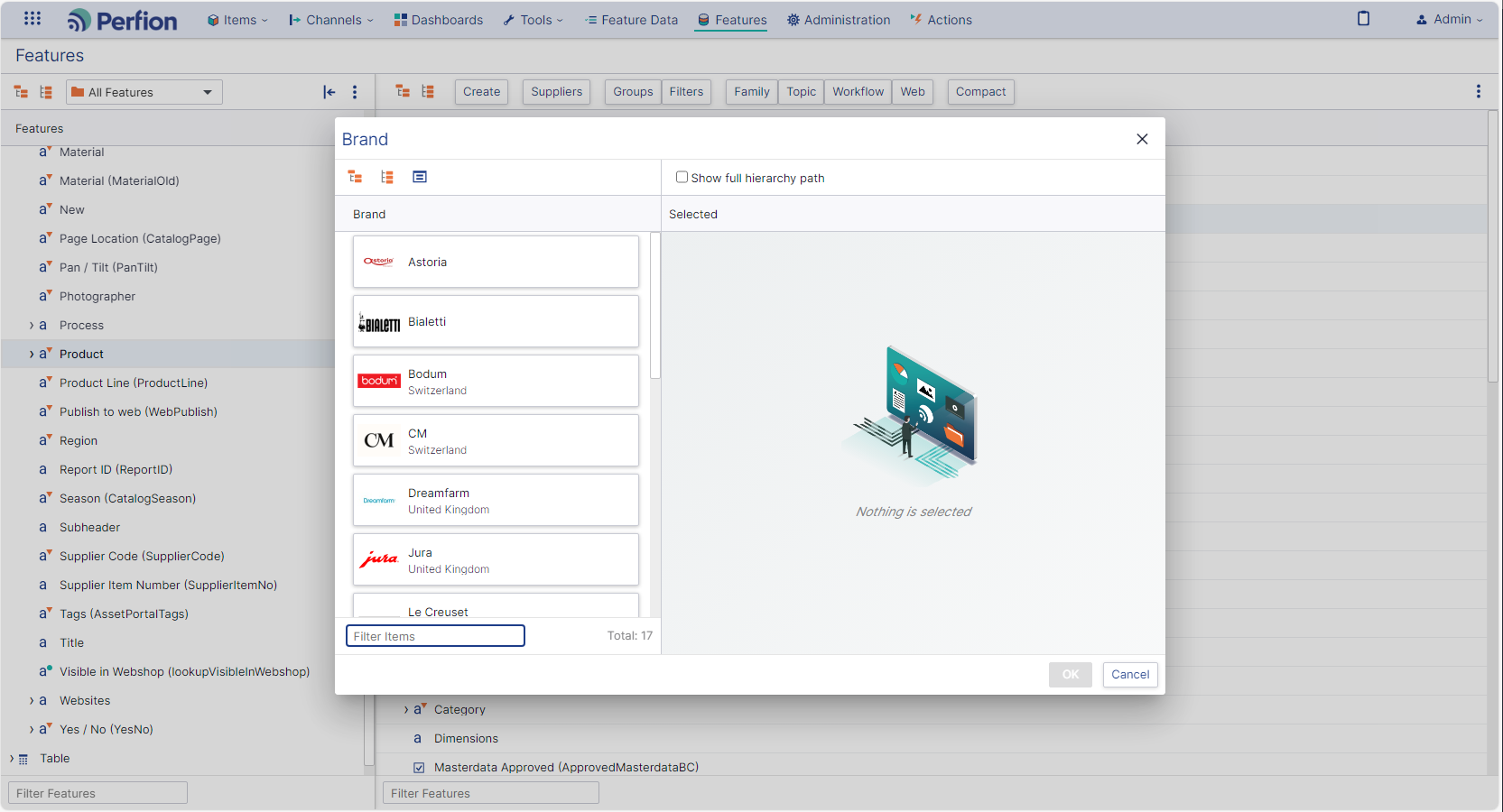Cancel the Brand dialog

1130,675
